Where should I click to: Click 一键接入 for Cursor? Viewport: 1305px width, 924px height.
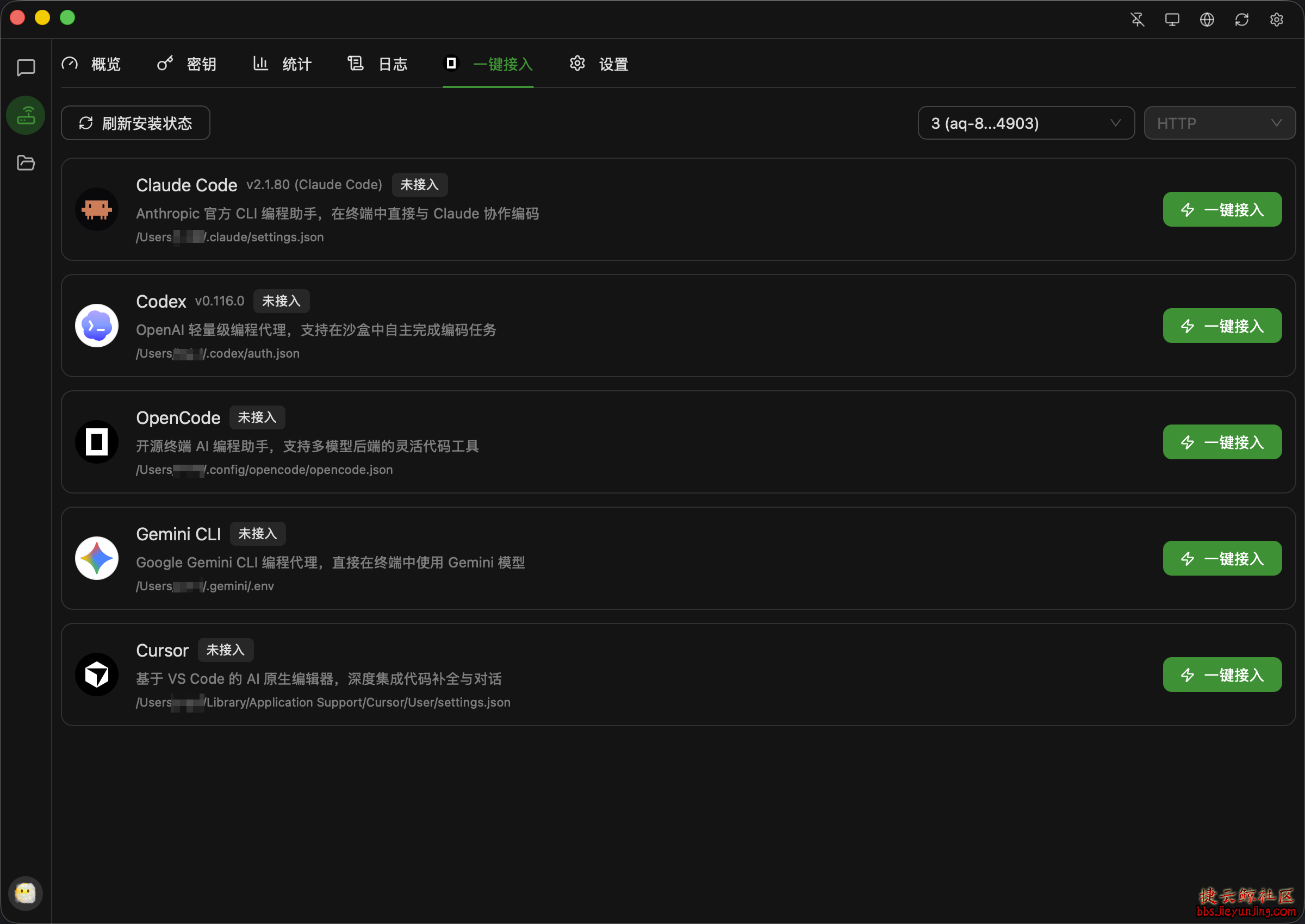click(x=1222, y=675)
